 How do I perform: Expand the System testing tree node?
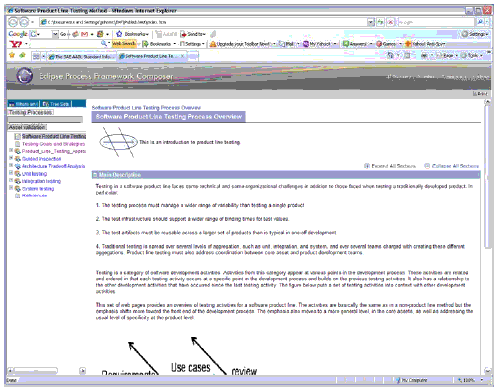point(11,188)
